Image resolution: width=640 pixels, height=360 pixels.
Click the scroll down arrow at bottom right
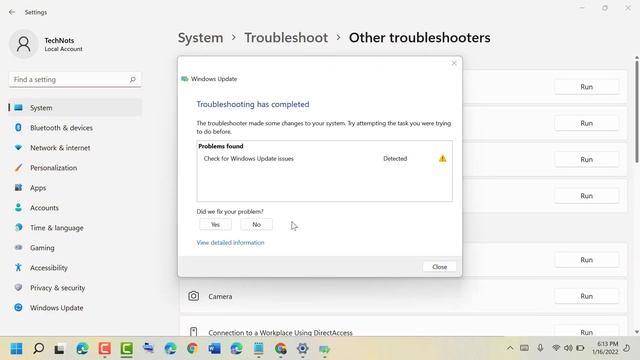click(x=636, y=332)
